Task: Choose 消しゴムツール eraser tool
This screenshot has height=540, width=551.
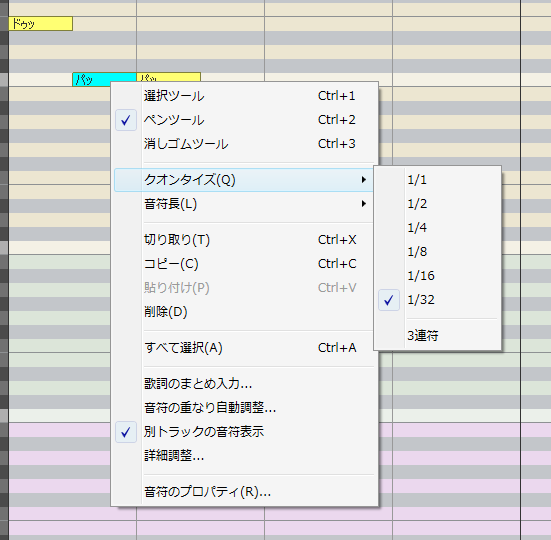Action: (x=245, y=144)
